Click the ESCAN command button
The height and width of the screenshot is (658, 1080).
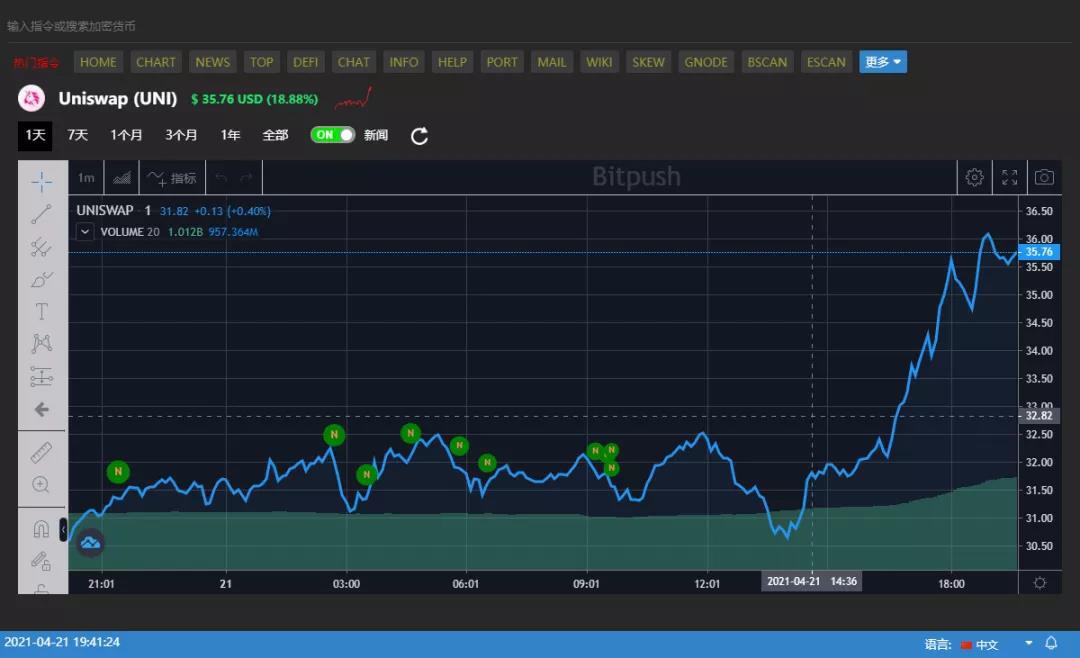pyautogui.click(x=826, y=62)
